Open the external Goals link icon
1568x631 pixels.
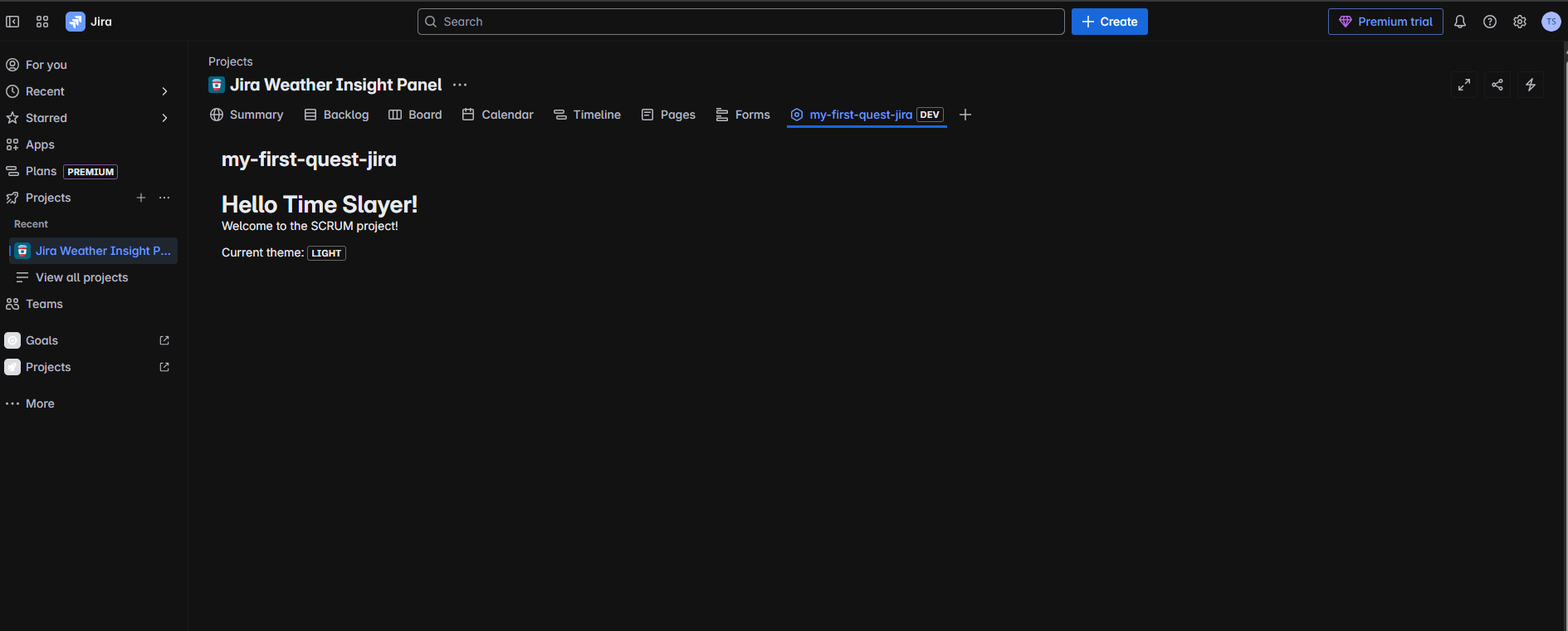tap(164, 340)
